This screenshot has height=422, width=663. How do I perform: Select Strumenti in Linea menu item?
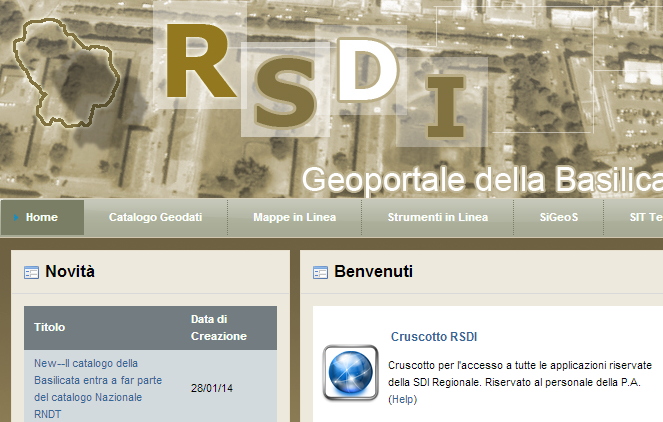[x=438, y=217]
